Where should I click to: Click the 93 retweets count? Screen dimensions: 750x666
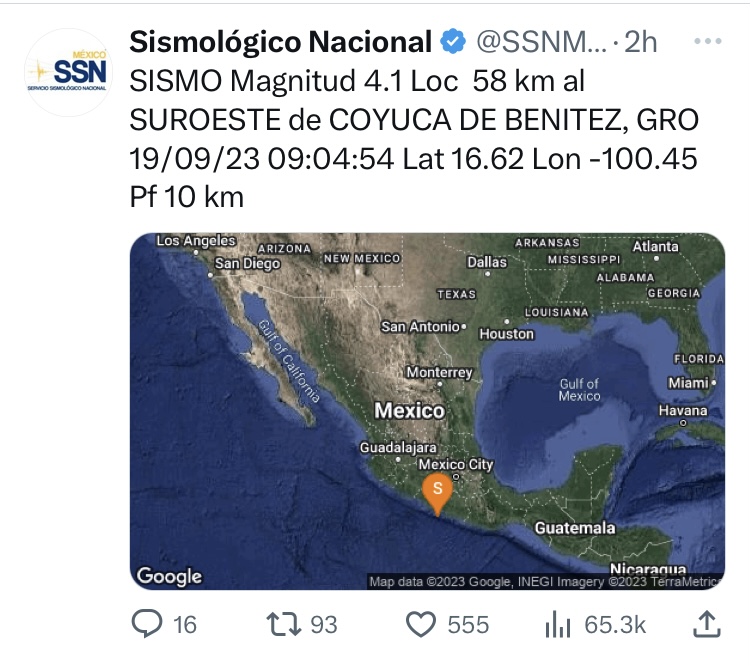tap(324, 625)
